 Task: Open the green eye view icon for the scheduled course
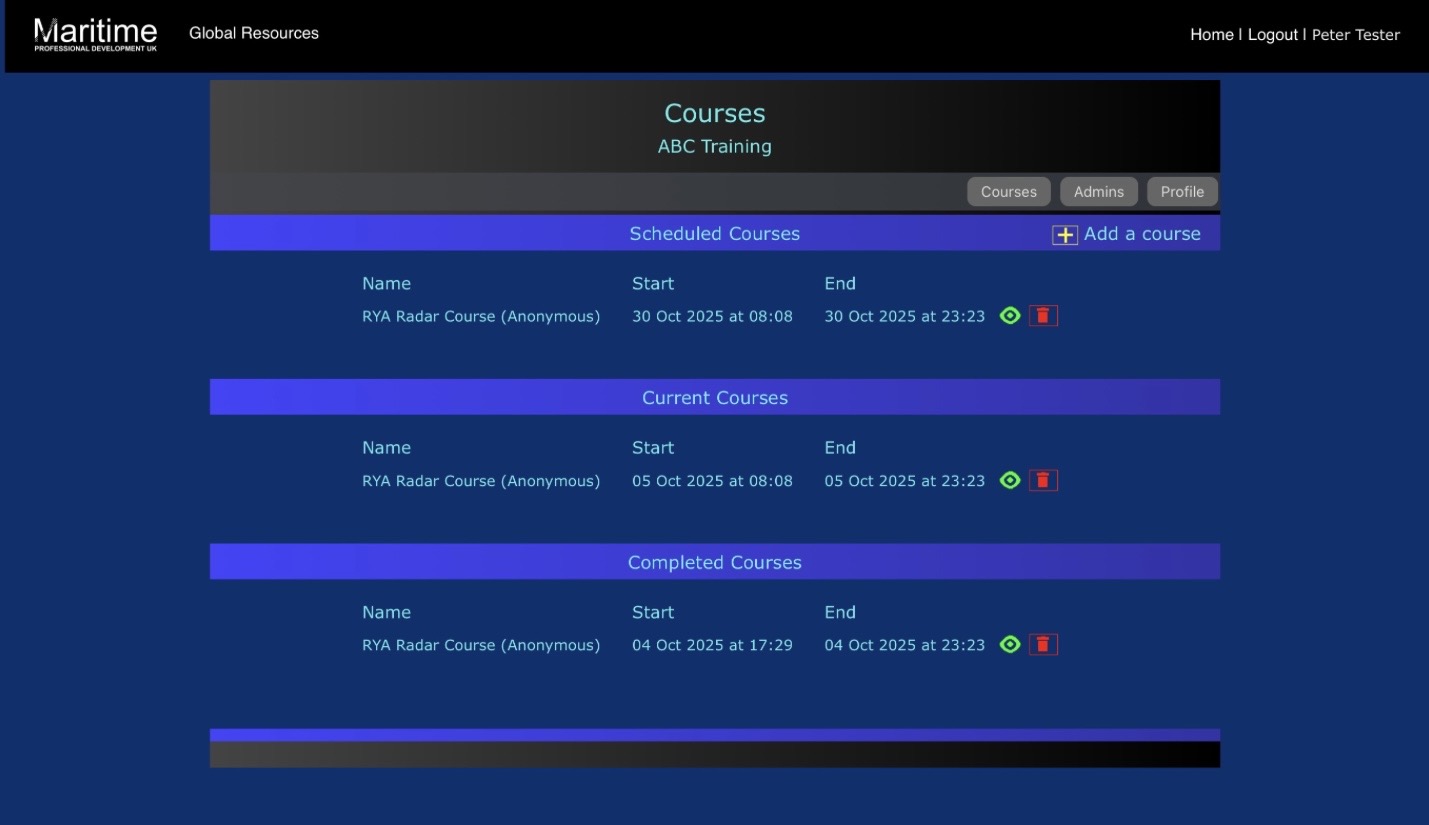[x=1010, y=315]
